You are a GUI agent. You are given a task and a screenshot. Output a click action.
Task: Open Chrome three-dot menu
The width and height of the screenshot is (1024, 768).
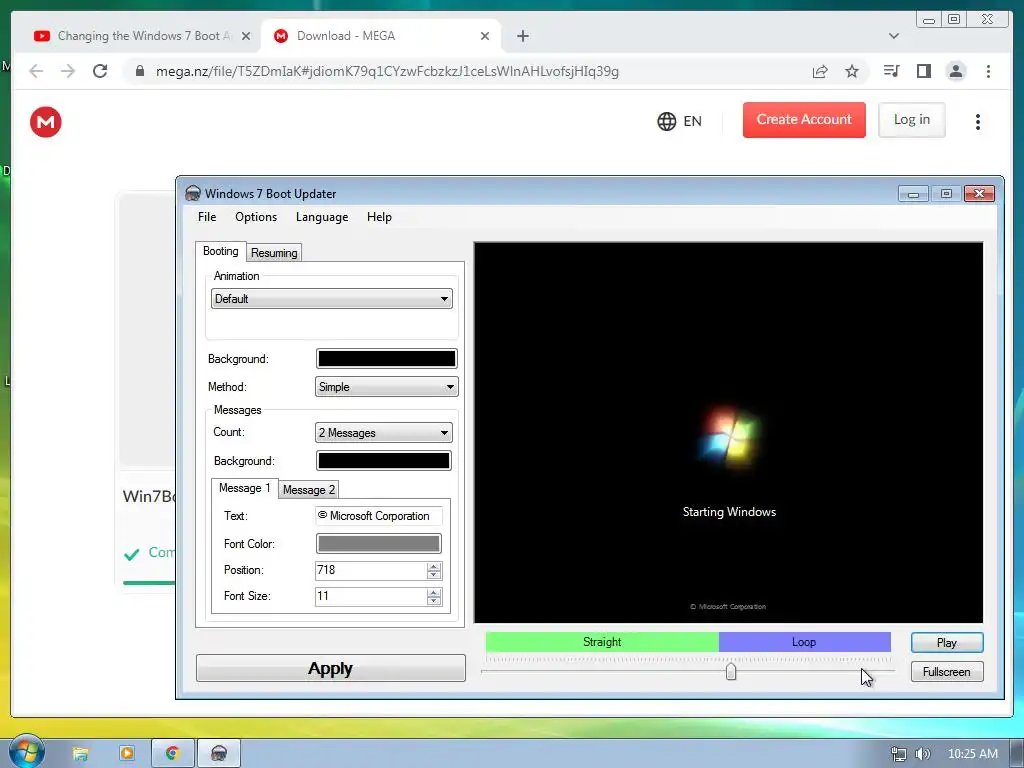pos(988,71)
